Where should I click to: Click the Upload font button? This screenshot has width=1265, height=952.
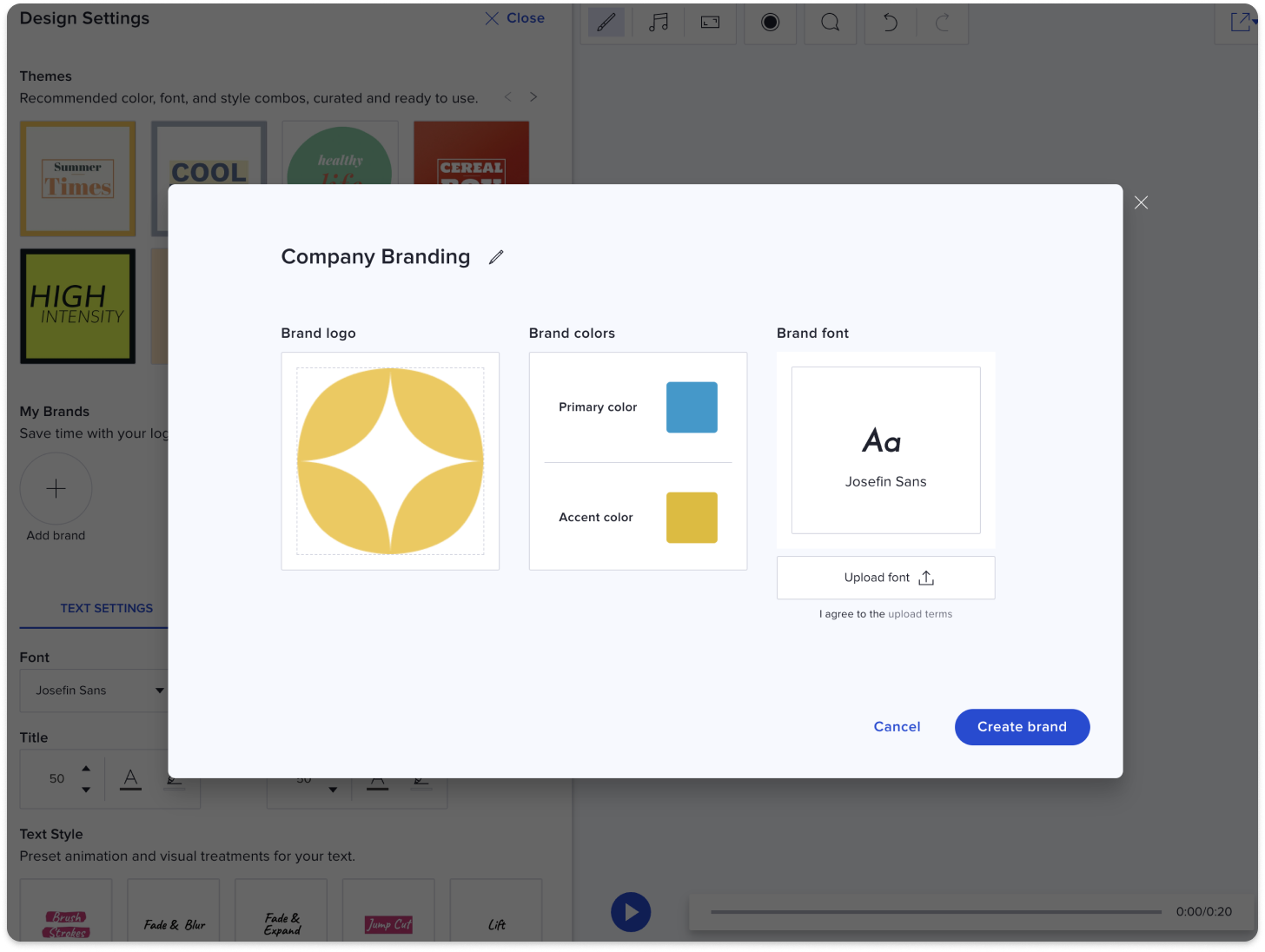tap(885, 578)
